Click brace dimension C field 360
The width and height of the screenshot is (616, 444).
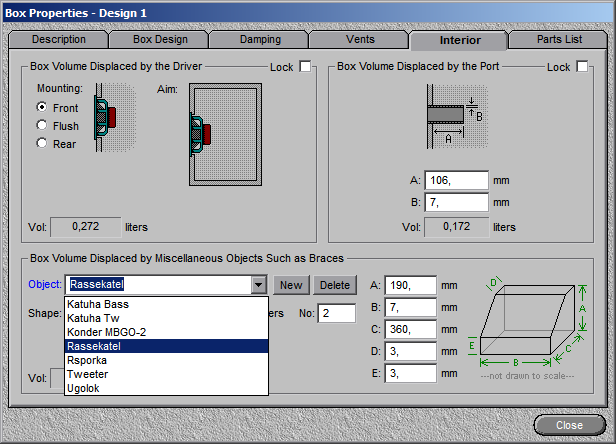411,329
